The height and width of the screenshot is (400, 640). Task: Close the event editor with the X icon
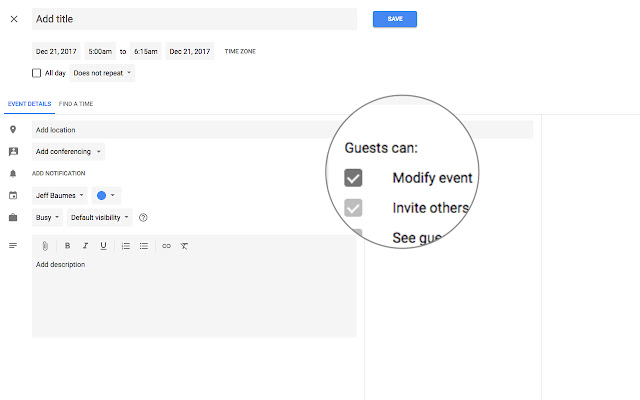14,19
